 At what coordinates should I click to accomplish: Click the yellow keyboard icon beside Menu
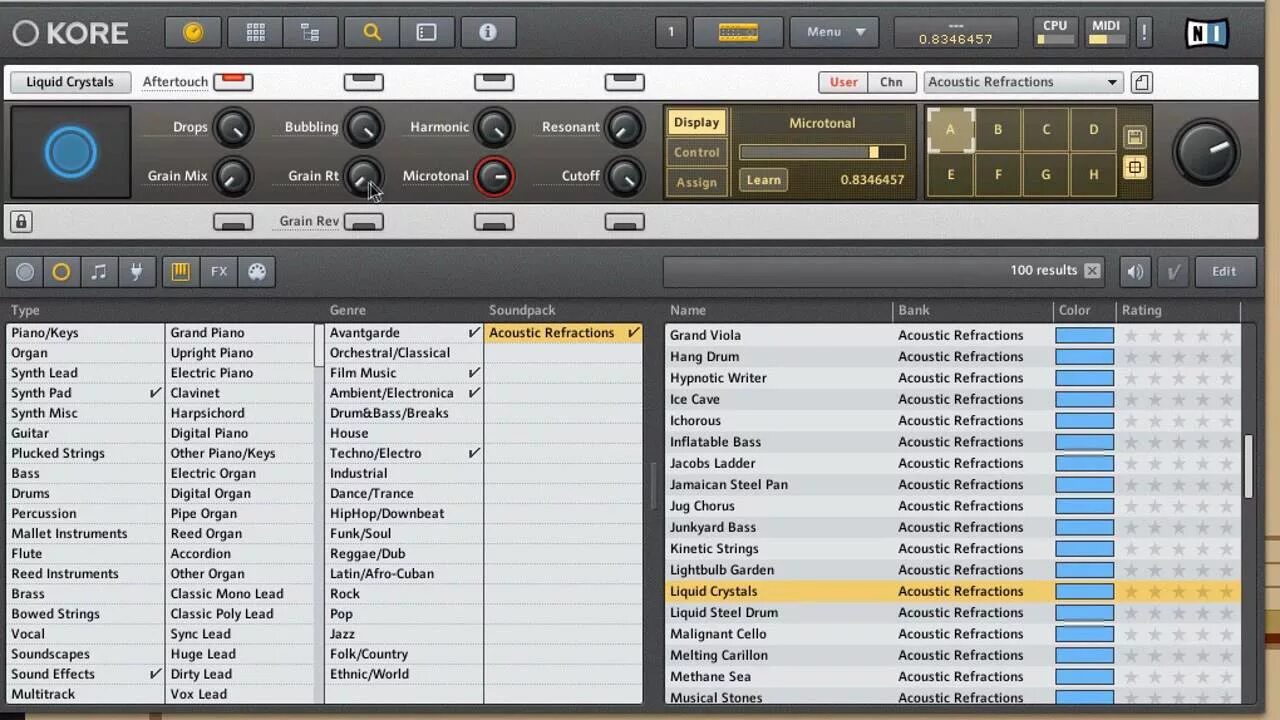point(738,32)
